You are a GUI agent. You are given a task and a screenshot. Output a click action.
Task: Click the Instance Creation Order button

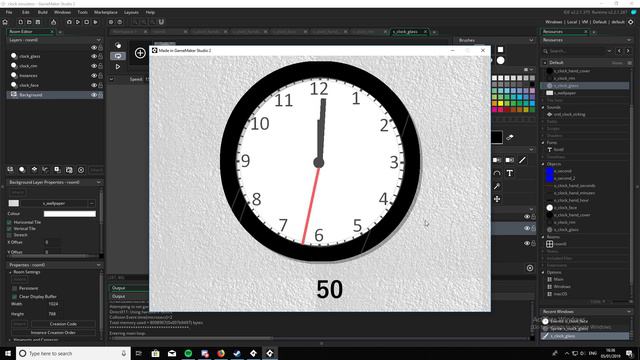[53, 333]
